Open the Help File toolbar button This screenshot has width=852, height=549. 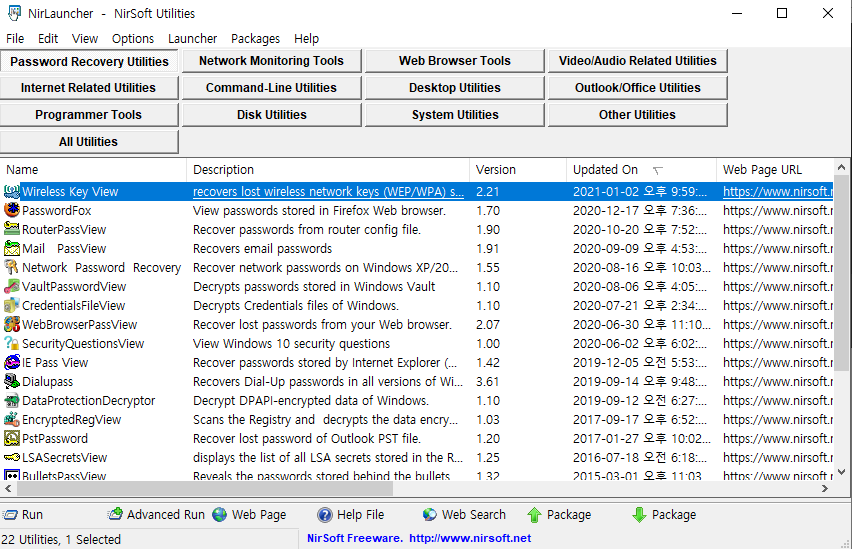point(351,514)
